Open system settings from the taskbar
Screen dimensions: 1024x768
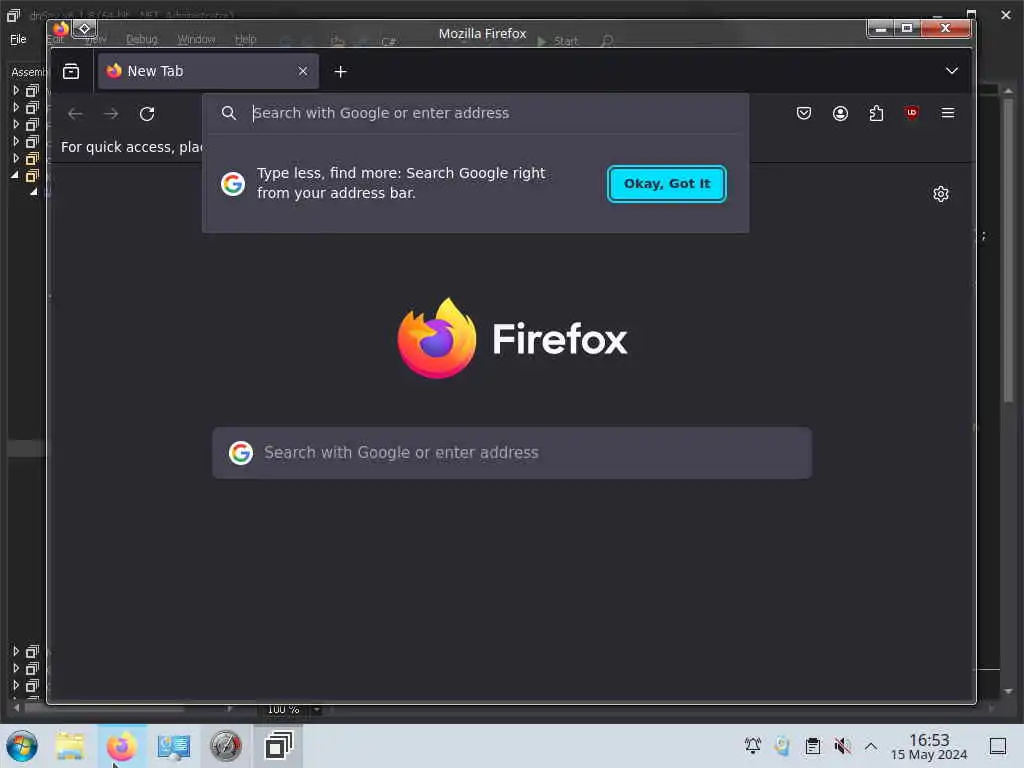coord(174,746)
